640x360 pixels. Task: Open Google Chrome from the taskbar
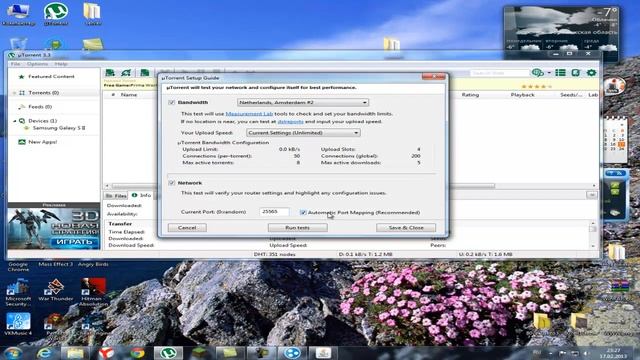138,353
